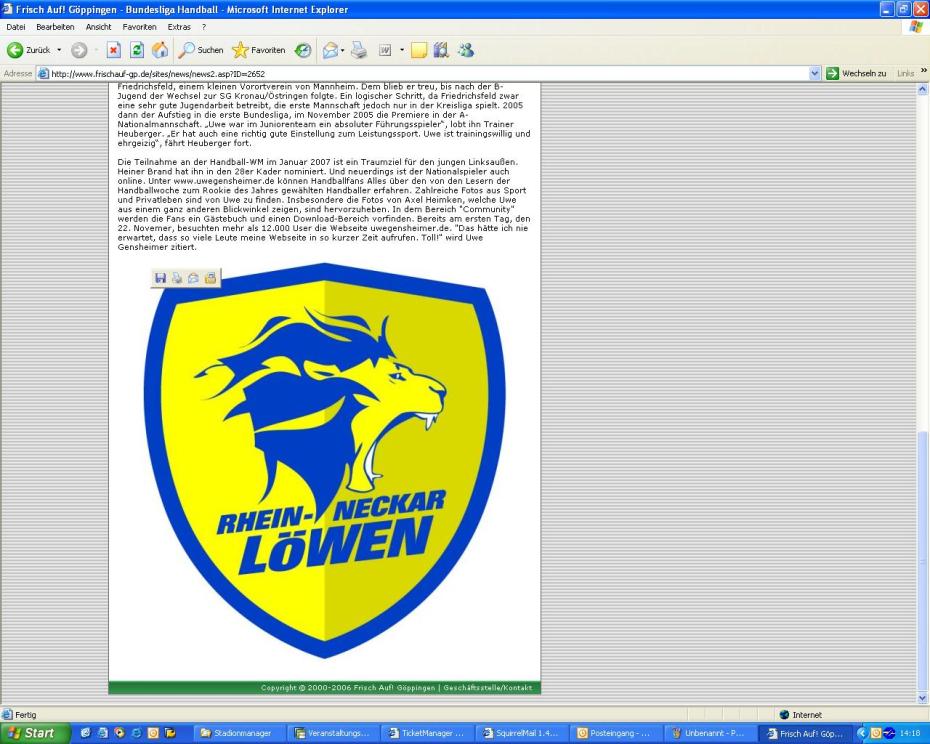
Task: Open the Favoriten menu in menu bar
Action: click(x=139, y=27)
